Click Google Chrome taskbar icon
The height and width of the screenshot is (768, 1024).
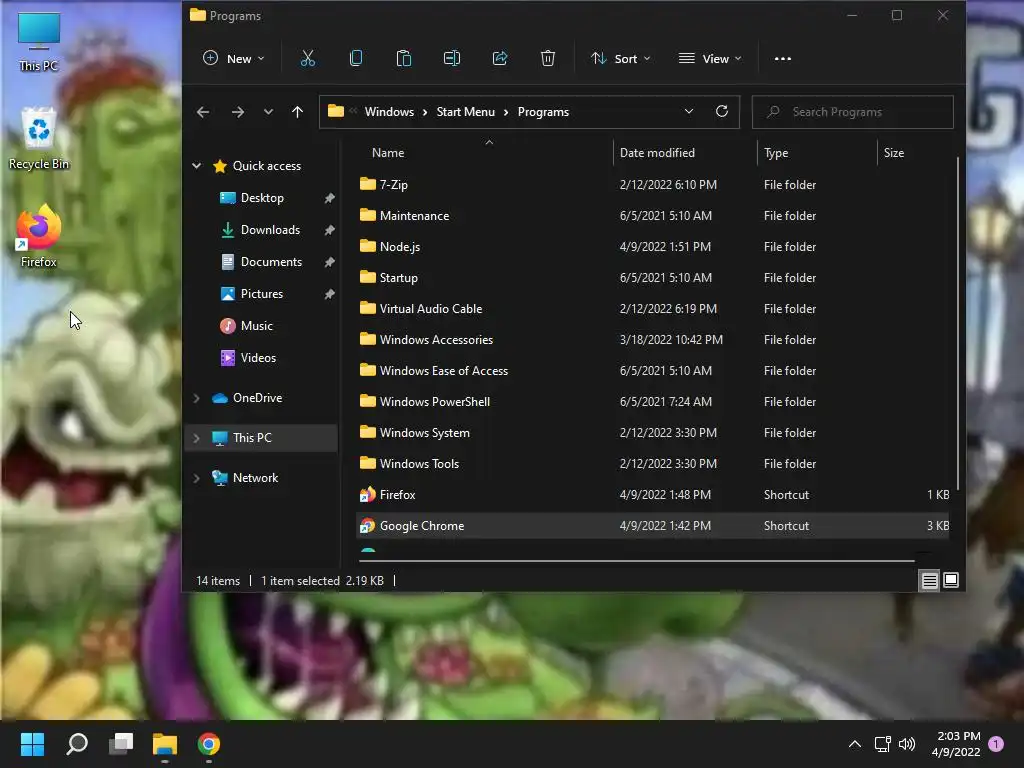(209, 744)
